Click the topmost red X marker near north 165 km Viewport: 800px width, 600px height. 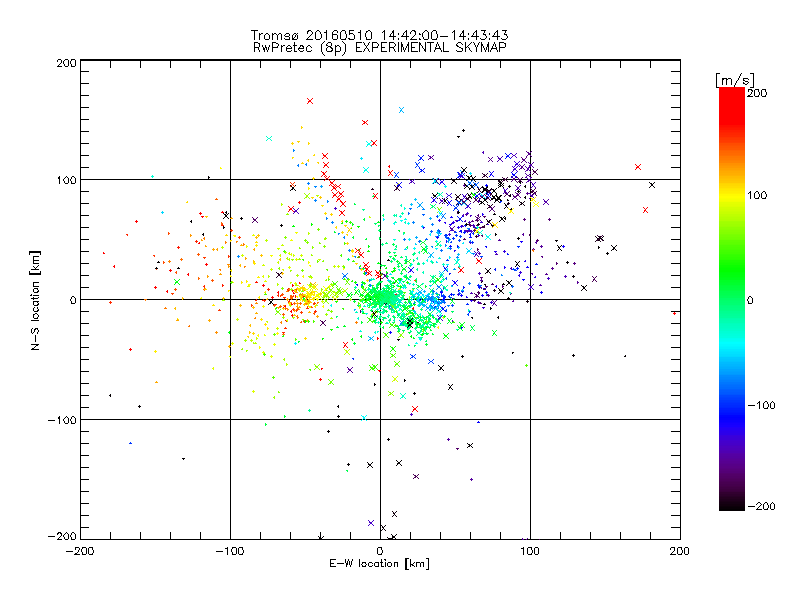point(310,101)
